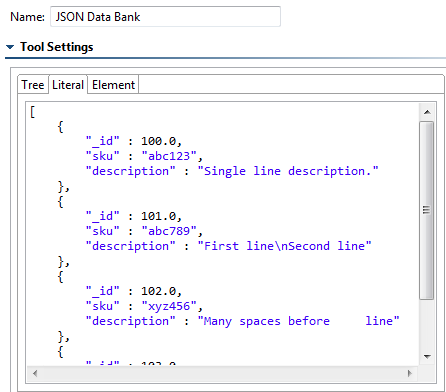
Task: Click the vertical scrollbar thumb grip
Action: [x=426, y=210]
